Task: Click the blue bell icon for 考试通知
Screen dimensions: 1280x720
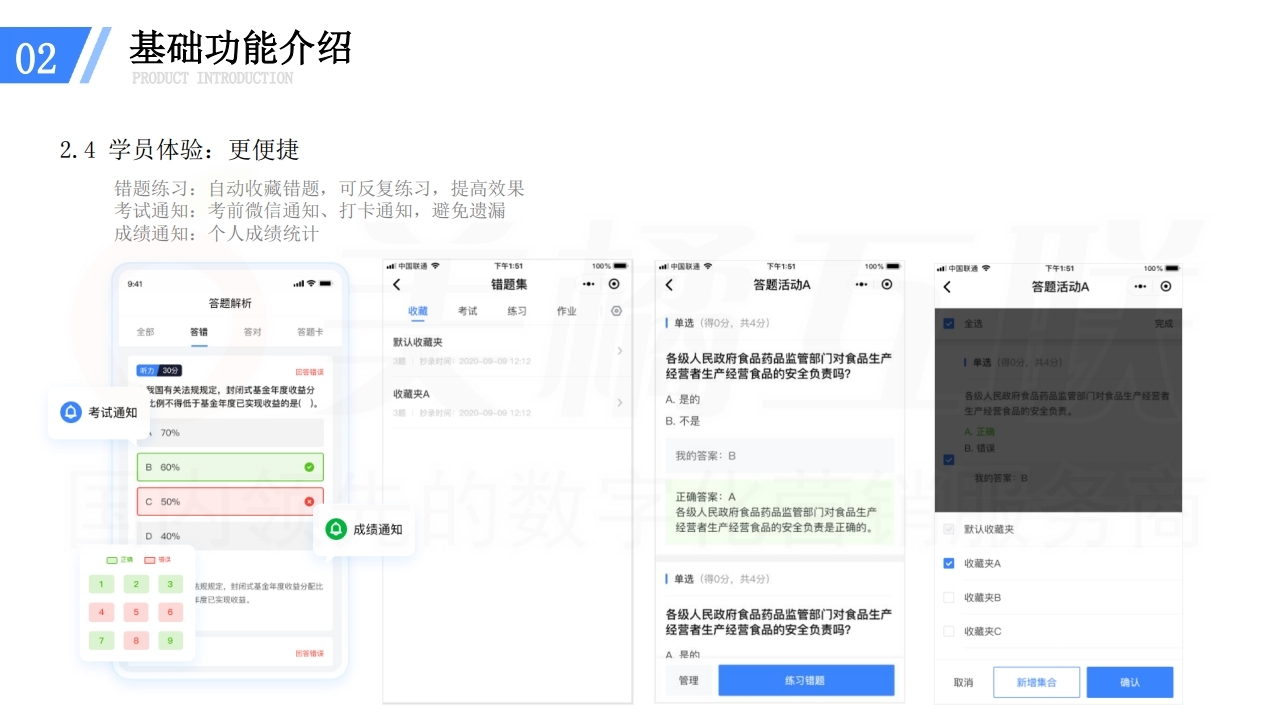Action: pos(70,412)
